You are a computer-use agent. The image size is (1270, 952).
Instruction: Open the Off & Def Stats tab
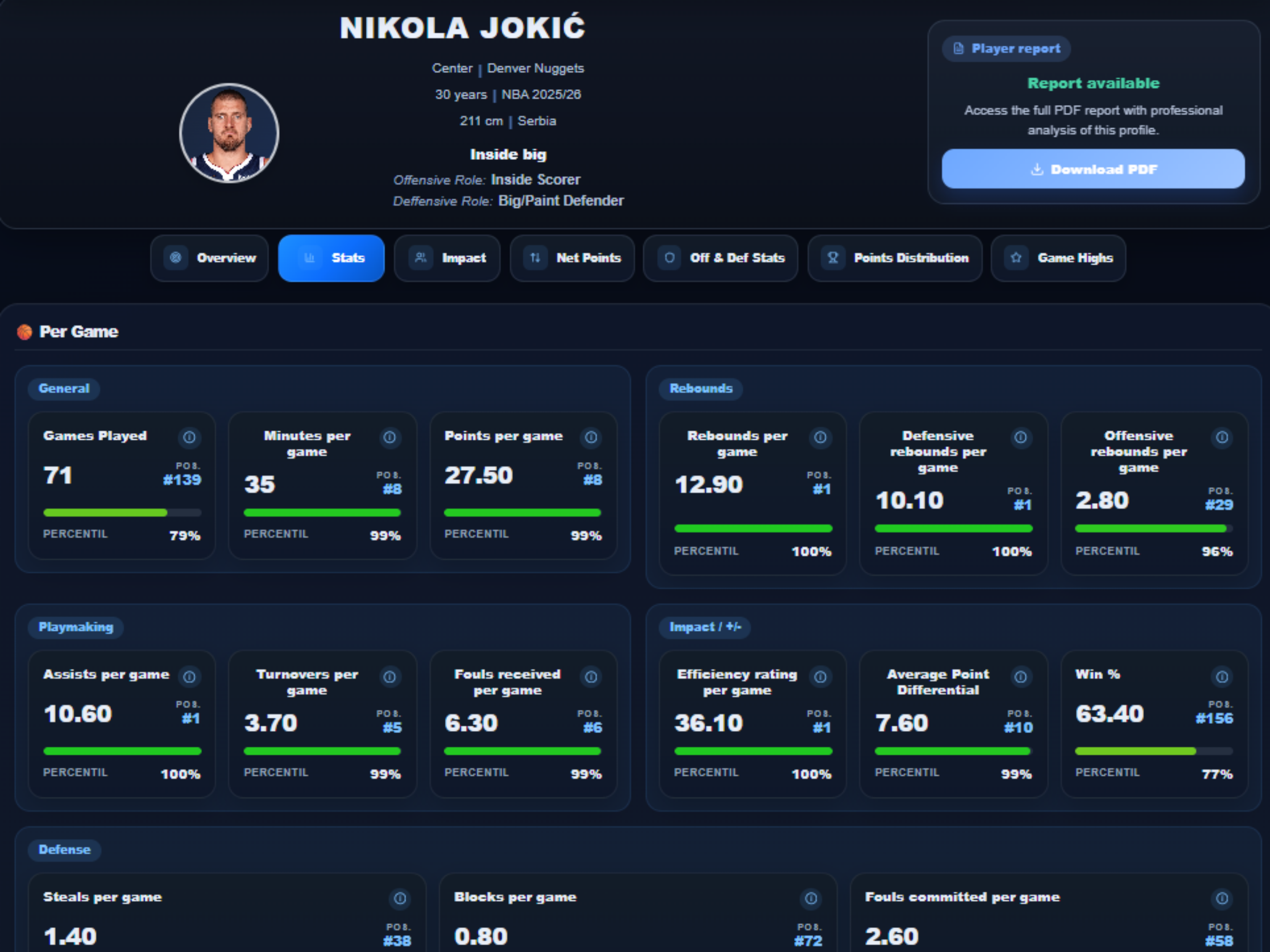721,258
